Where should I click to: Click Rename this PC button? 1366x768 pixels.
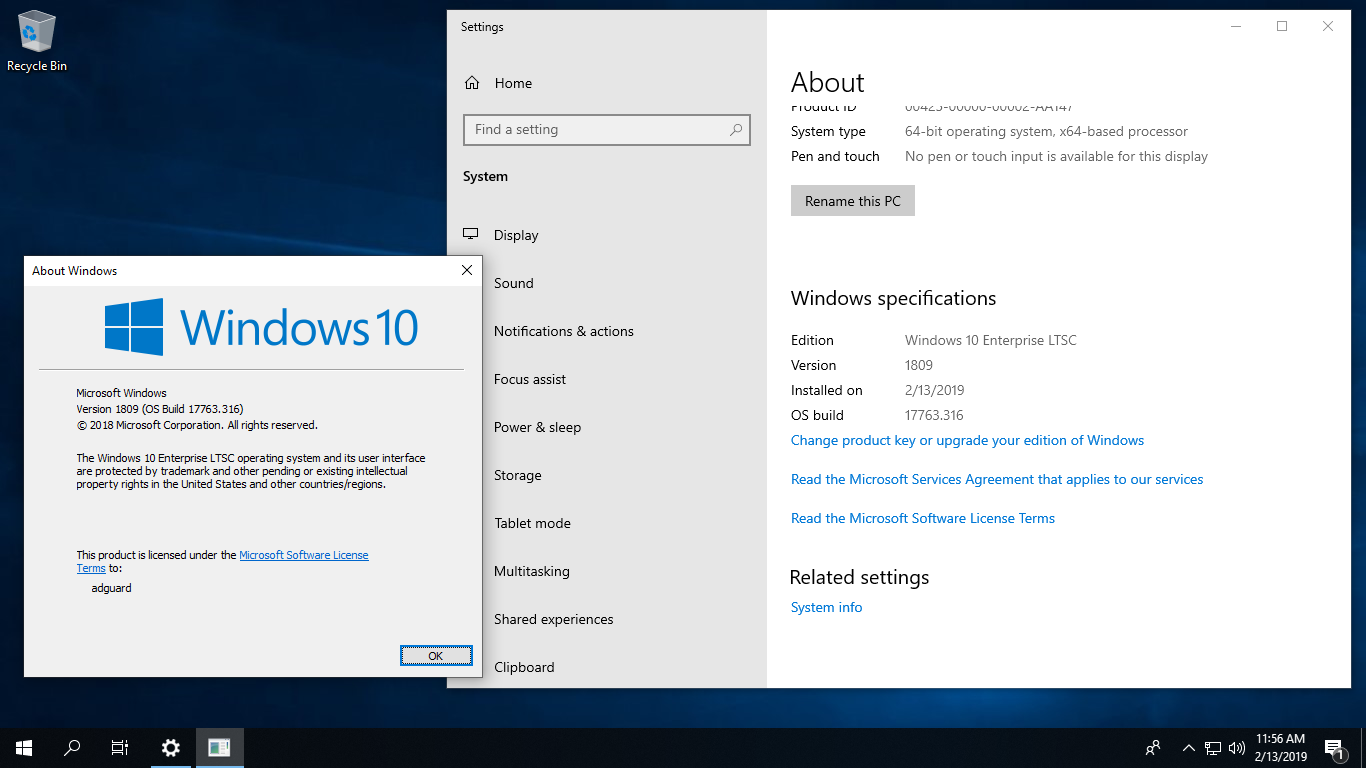click(x=853, y=201)
